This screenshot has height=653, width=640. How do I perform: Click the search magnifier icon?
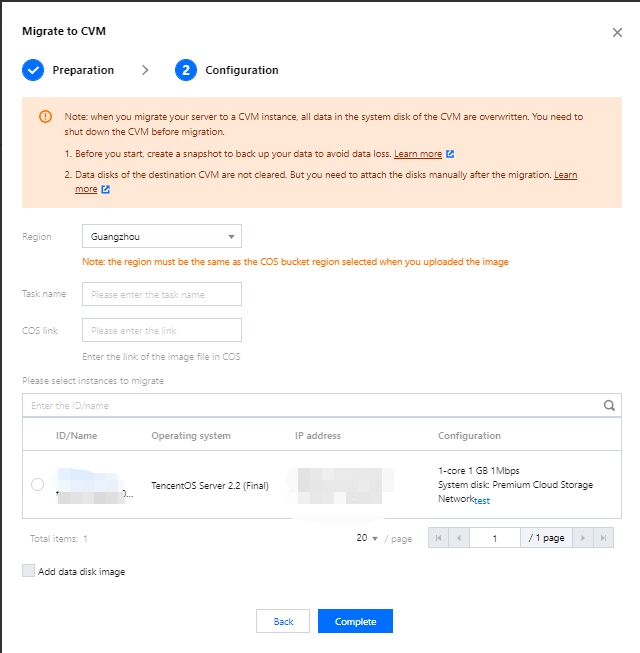608,406
